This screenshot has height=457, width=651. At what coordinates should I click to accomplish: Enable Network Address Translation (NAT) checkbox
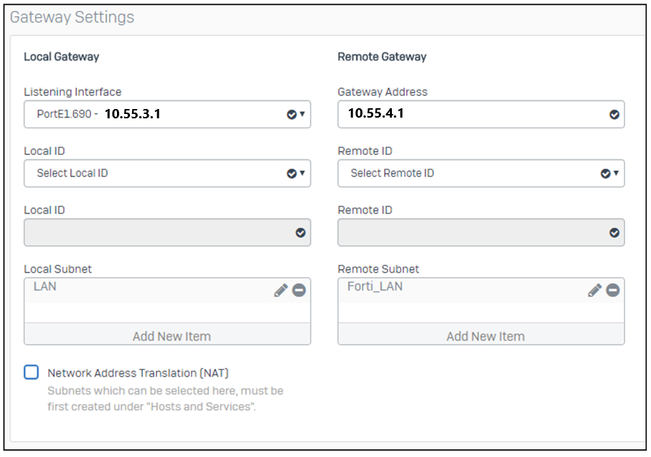[x=32, y=372]
